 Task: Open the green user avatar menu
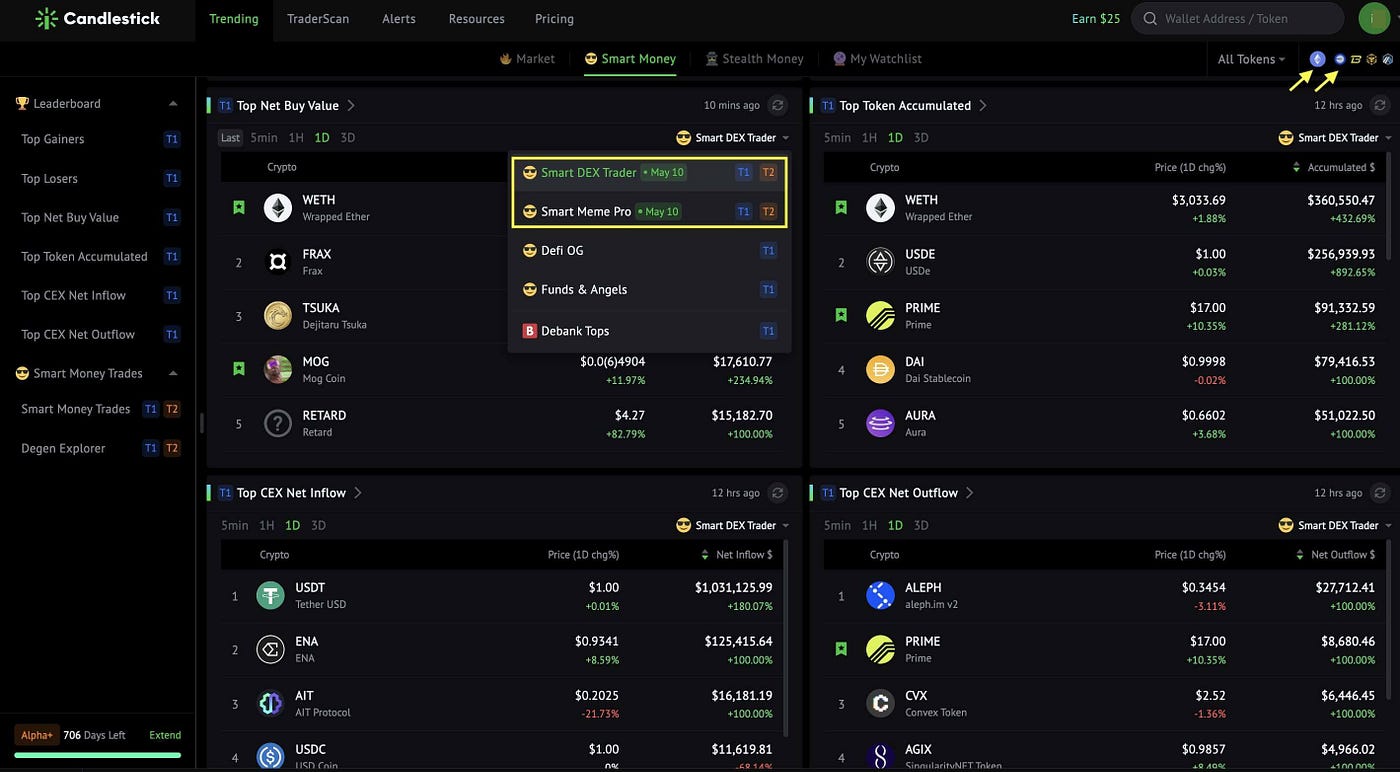[x=1374, y=18]
